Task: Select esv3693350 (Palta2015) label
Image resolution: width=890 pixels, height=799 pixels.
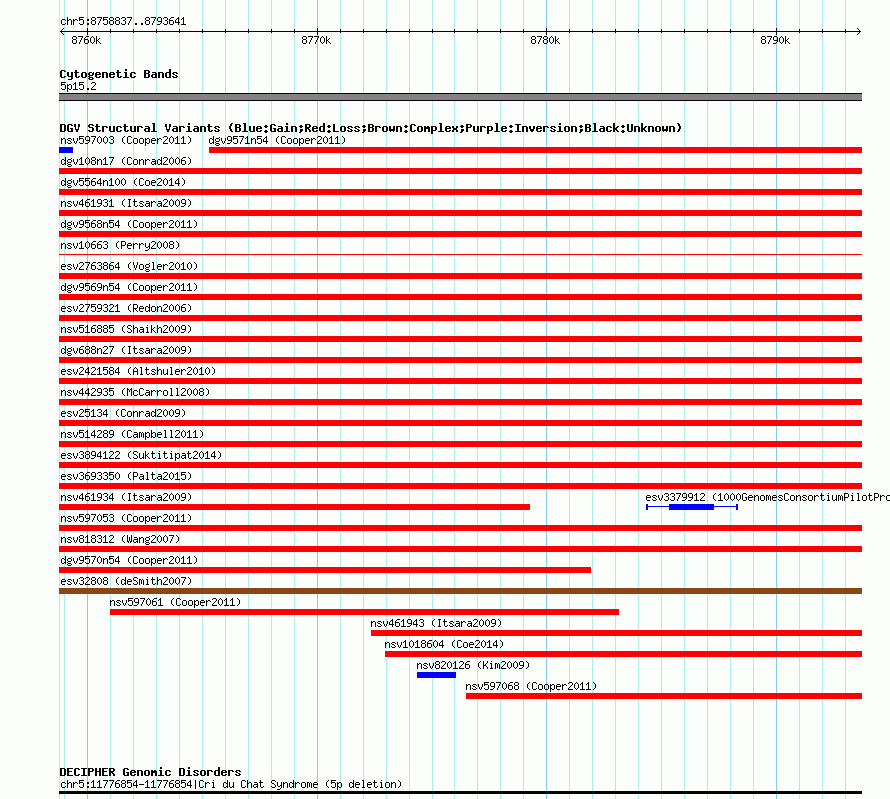Action: point(126,476)
